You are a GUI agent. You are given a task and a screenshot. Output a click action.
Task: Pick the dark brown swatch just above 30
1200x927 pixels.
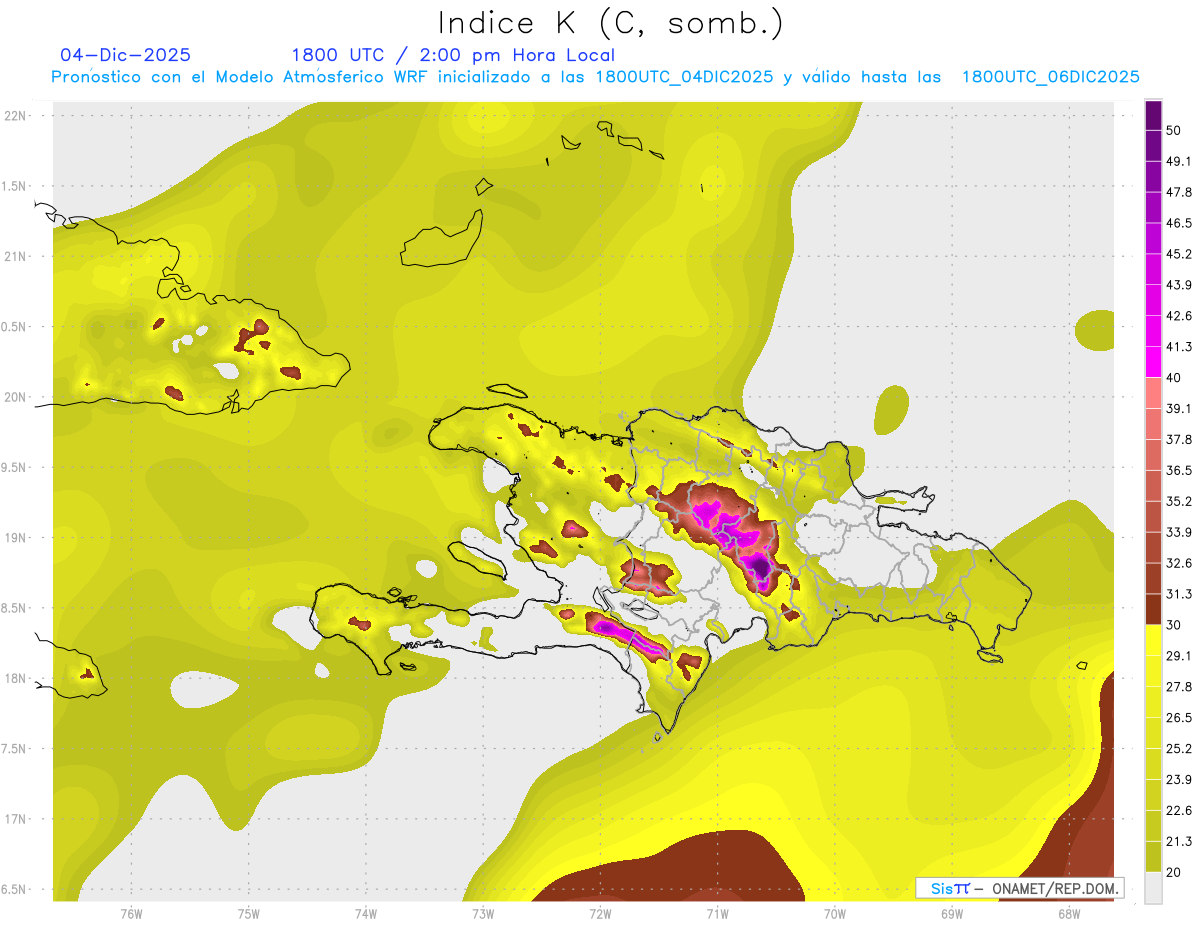(x=1153, y=609)
